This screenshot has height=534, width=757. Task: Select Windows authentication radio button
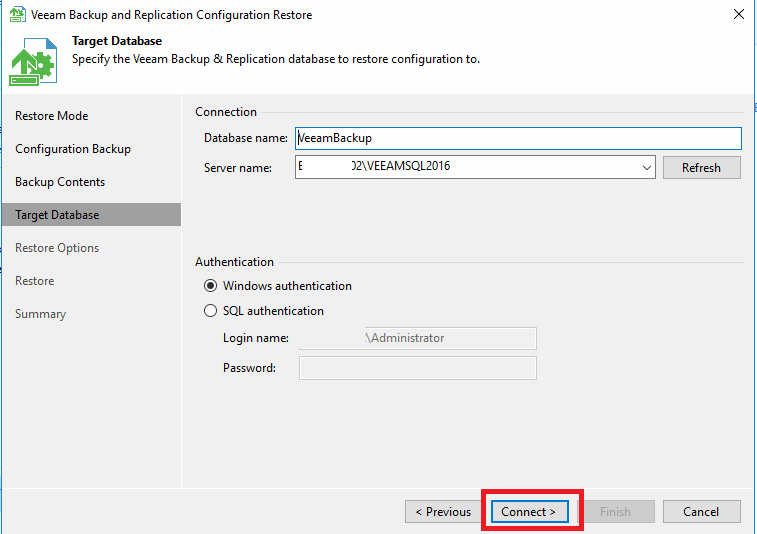point(210,286)
